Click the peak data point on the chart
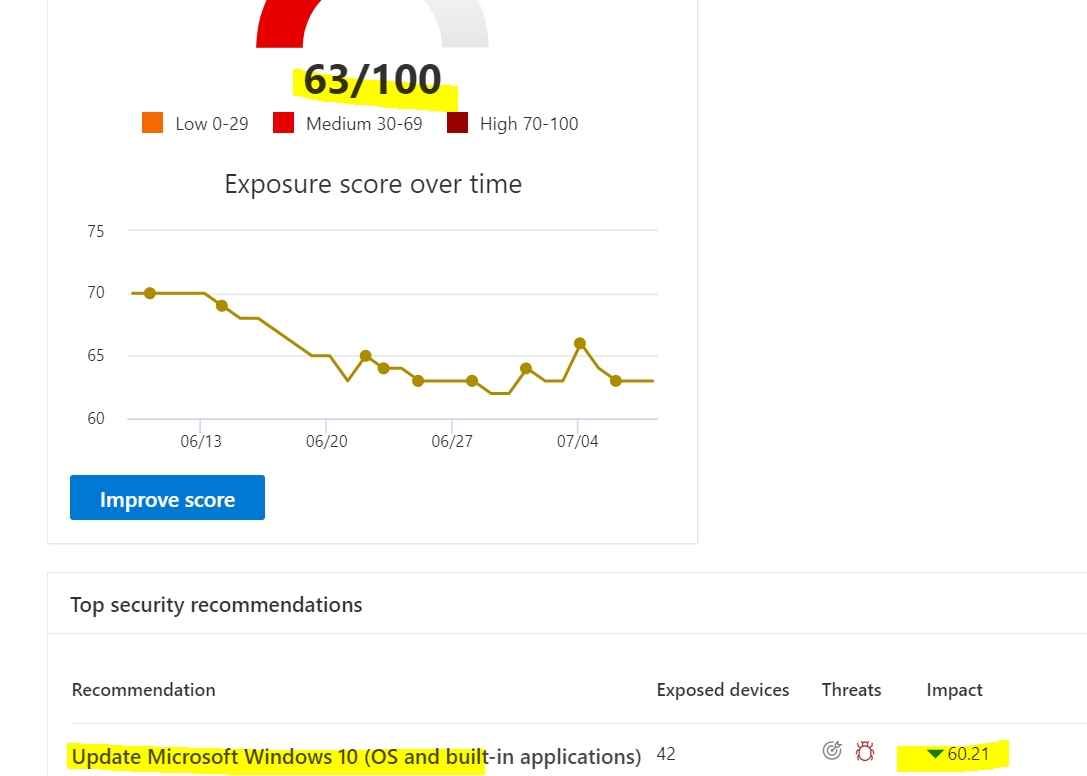The width and height of the screenshot is (1087, 776). click(x=580, y=344)
